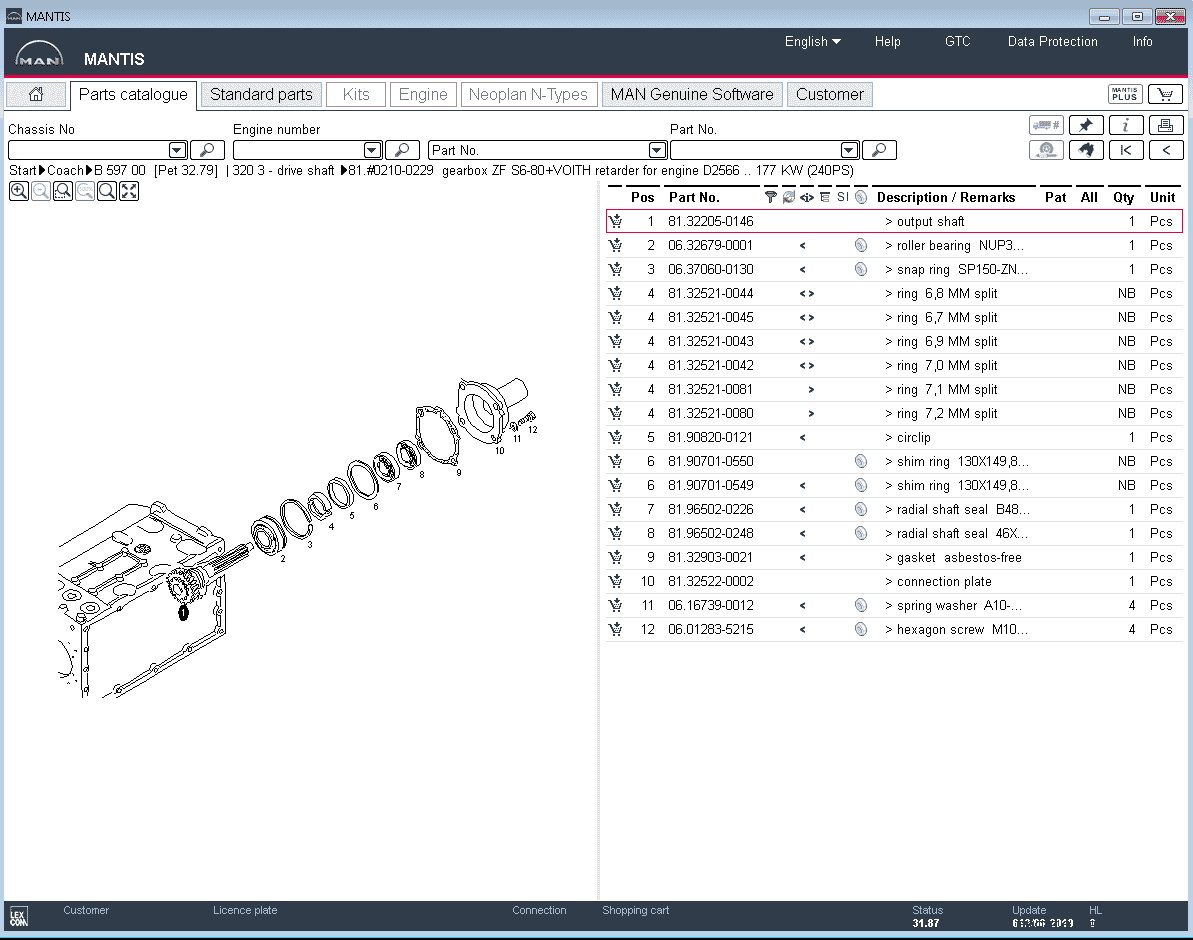Select radial shaft seal part 81.96502-0248

[x=711, y=534]
